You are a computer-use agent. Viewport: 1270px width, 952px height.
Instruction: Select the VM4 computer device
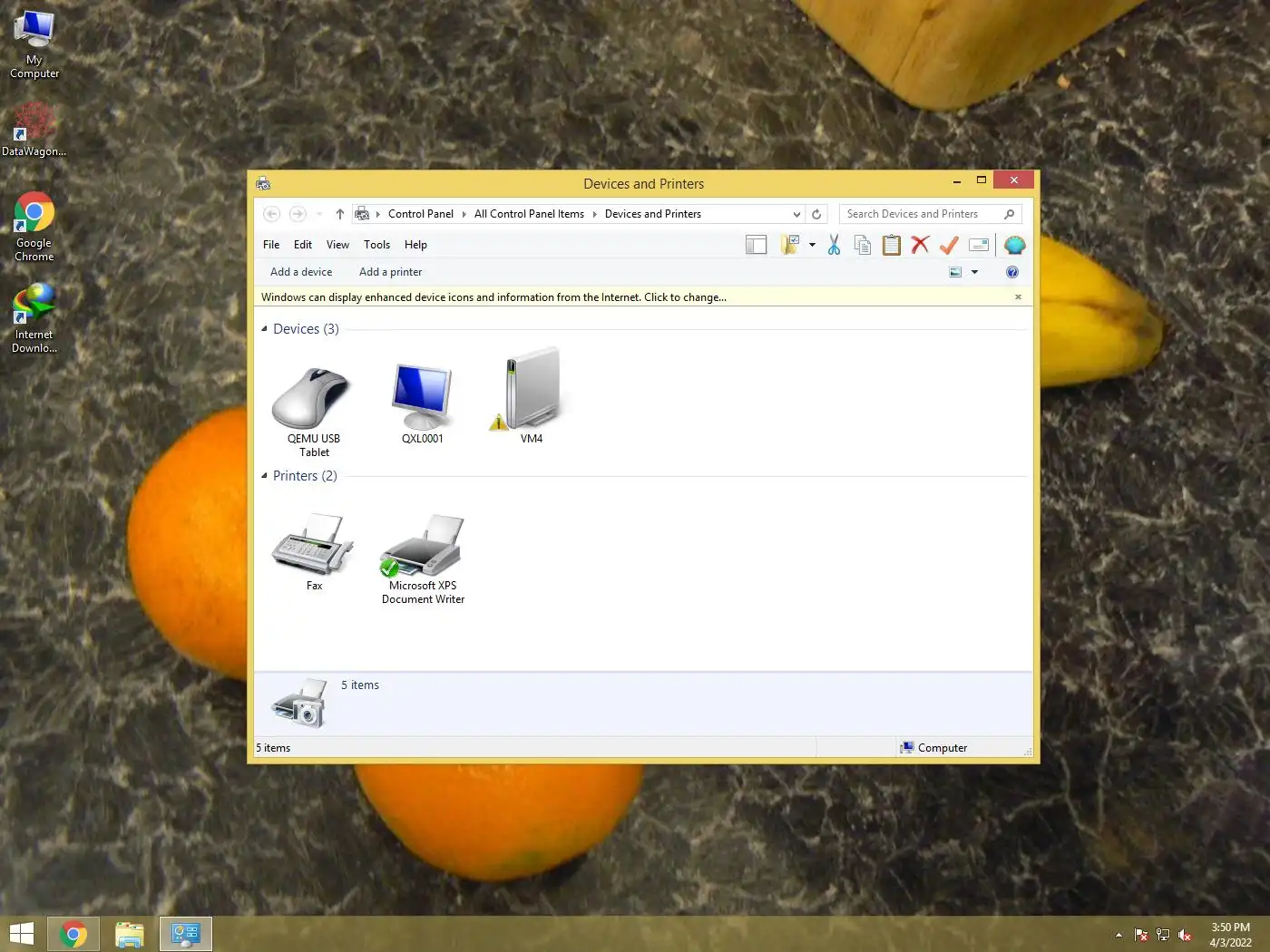tap(531, 396)
